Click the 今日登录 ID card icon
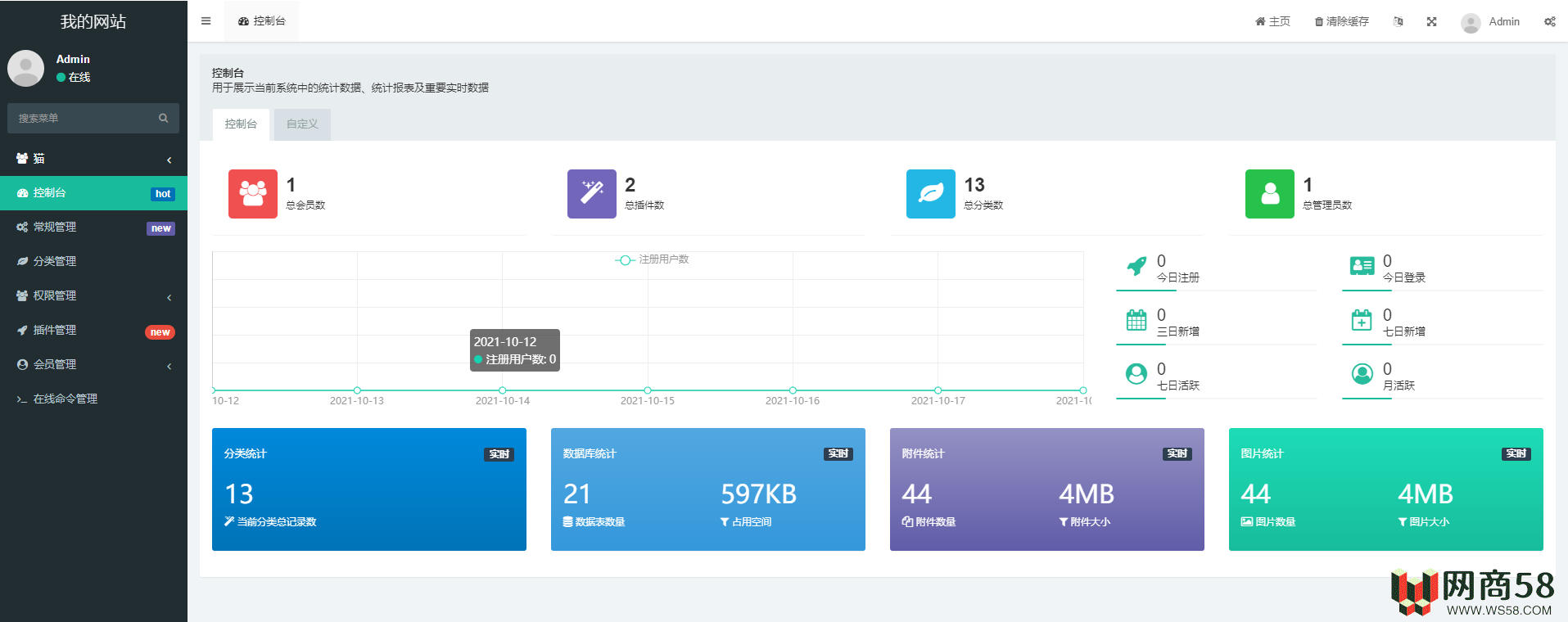The image size is (1568, 622). (x=1362, y=266)
